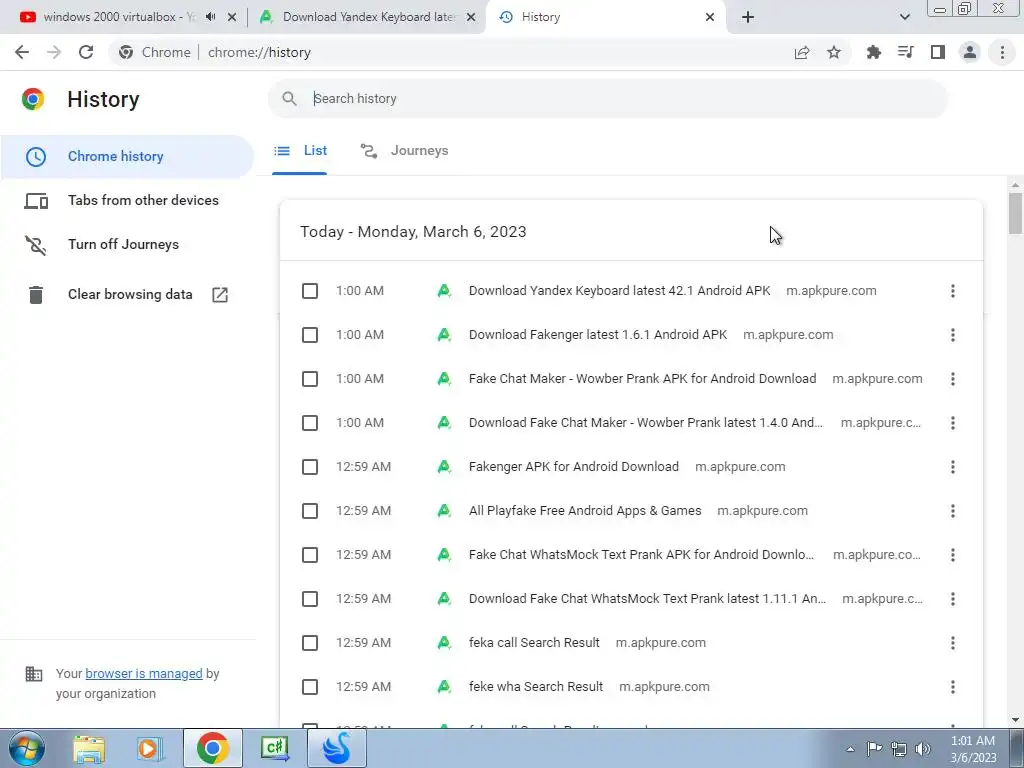Open more actions for All Playfake Free entry
The image size is (1024, 768).
[x=953, y=511]
